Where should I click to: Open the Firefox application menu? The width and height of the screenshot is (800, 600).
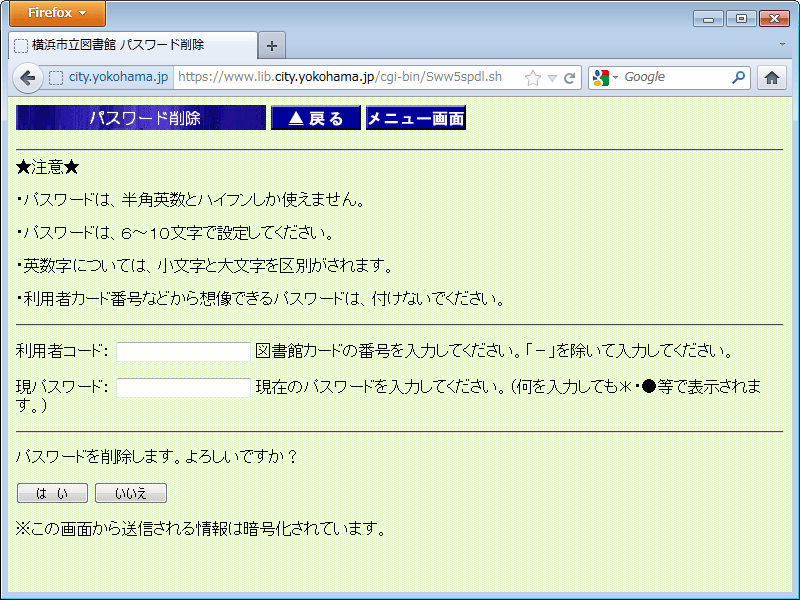click(x=57, y=13)
